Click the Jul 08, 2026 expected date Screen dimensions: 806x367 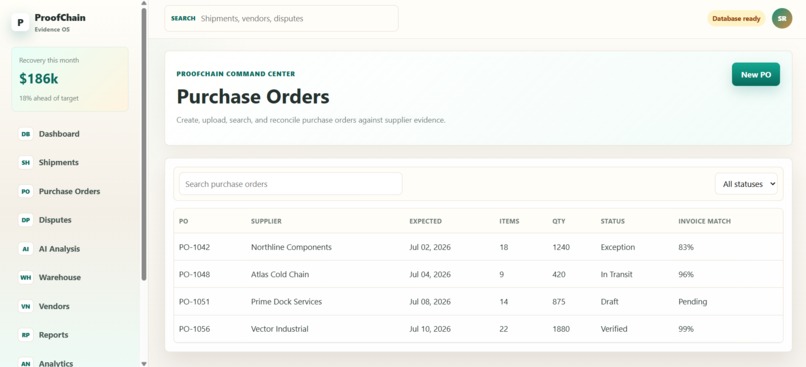[x=430, y=302]
